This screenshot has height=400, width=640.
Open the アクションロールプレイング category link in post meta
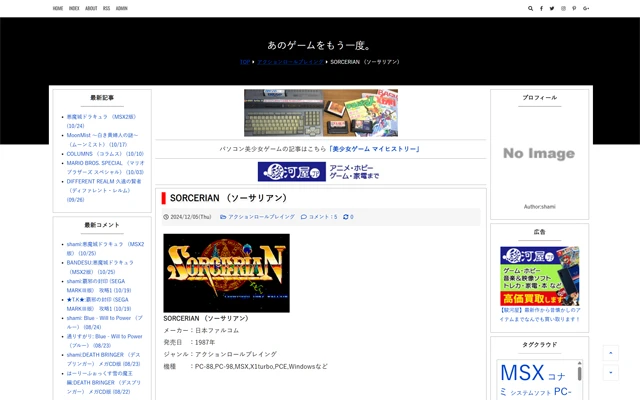(260, 217)
